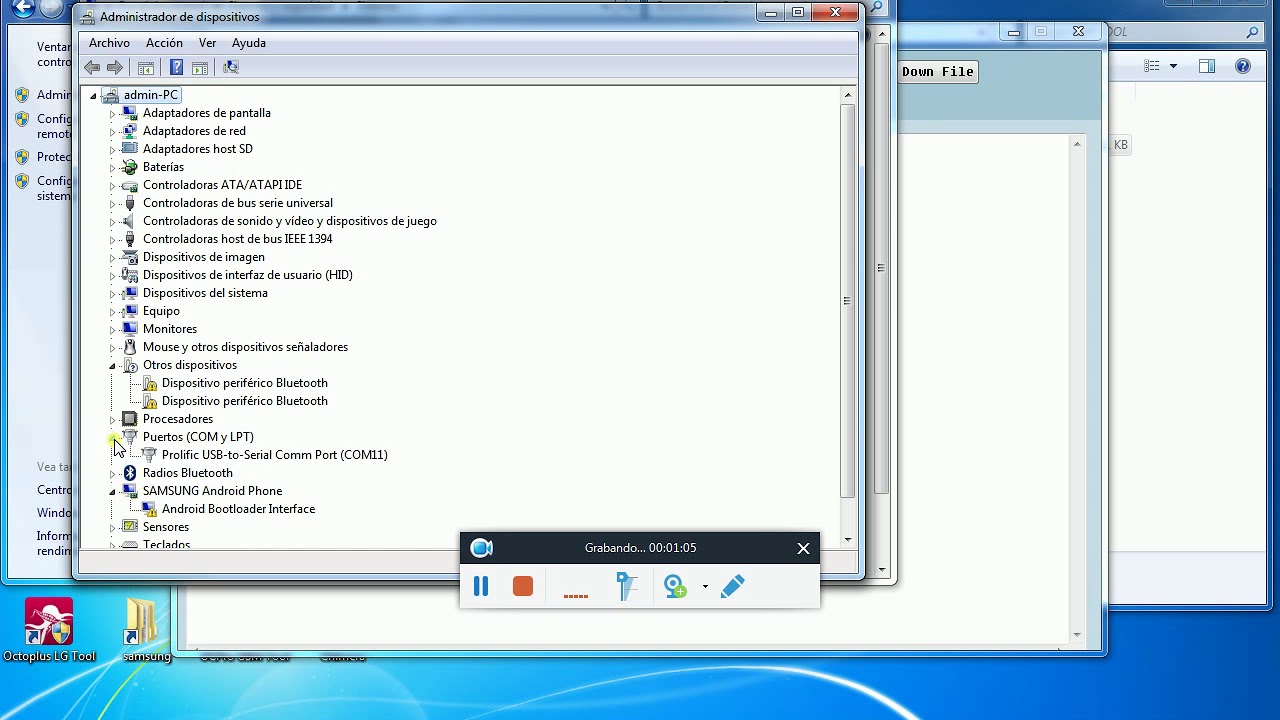The width and height of the screenshot is (1280, 720).
Task: Collapse the Otros dispositivos node
Action: click(x=112, y=366)
